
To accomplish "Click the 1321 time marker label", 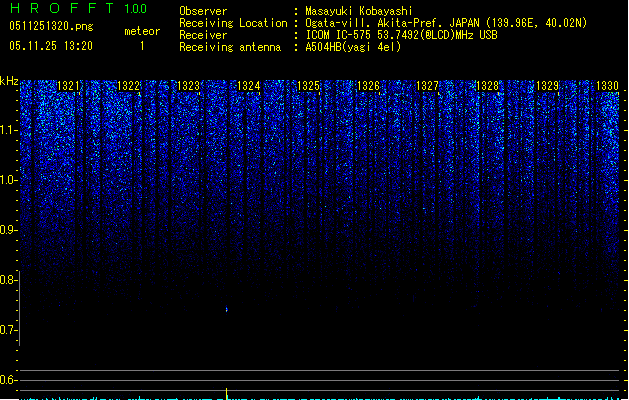I will (x=69, y=86).
